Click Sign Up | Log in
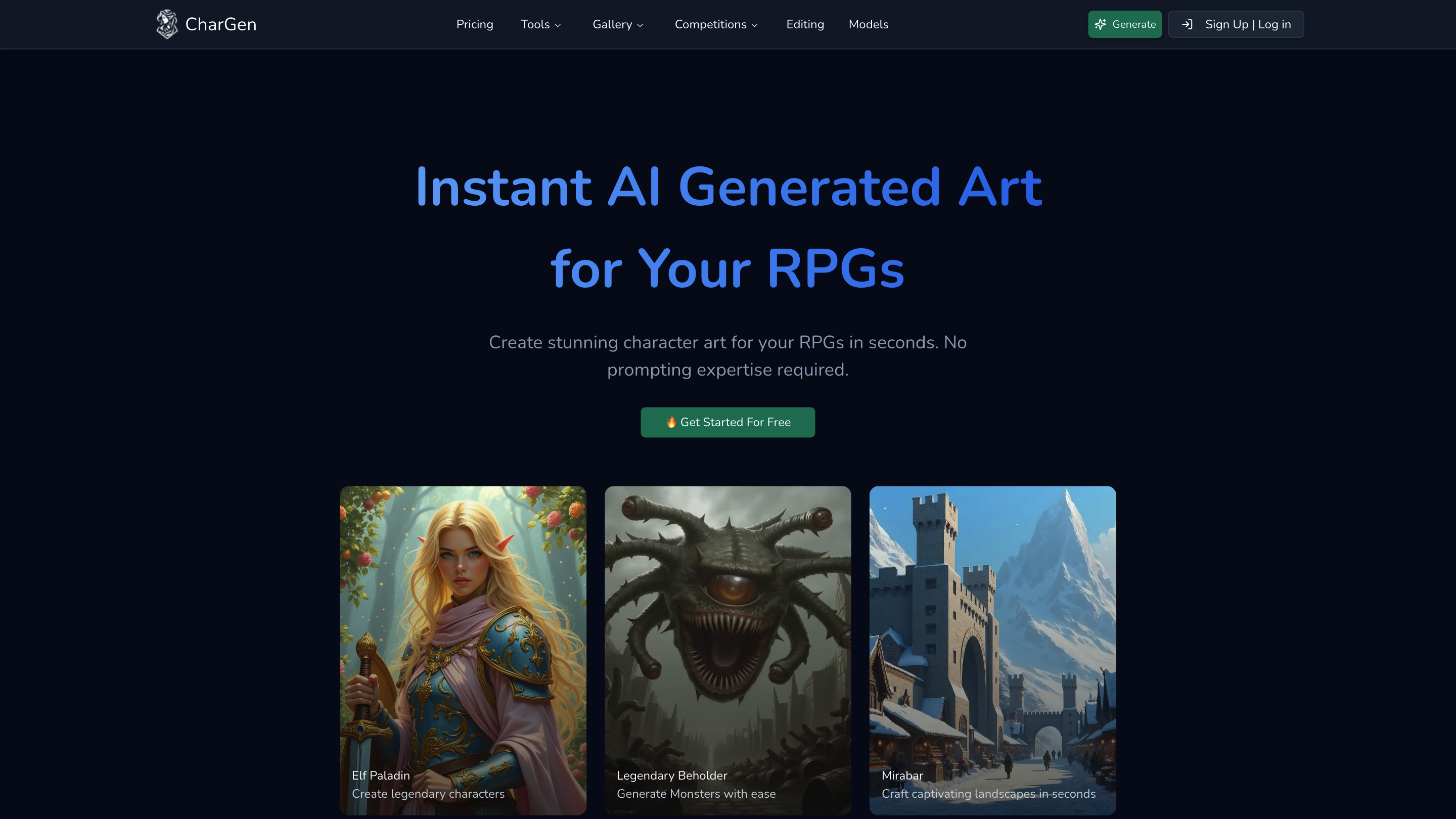 (x=1236, y=24)
